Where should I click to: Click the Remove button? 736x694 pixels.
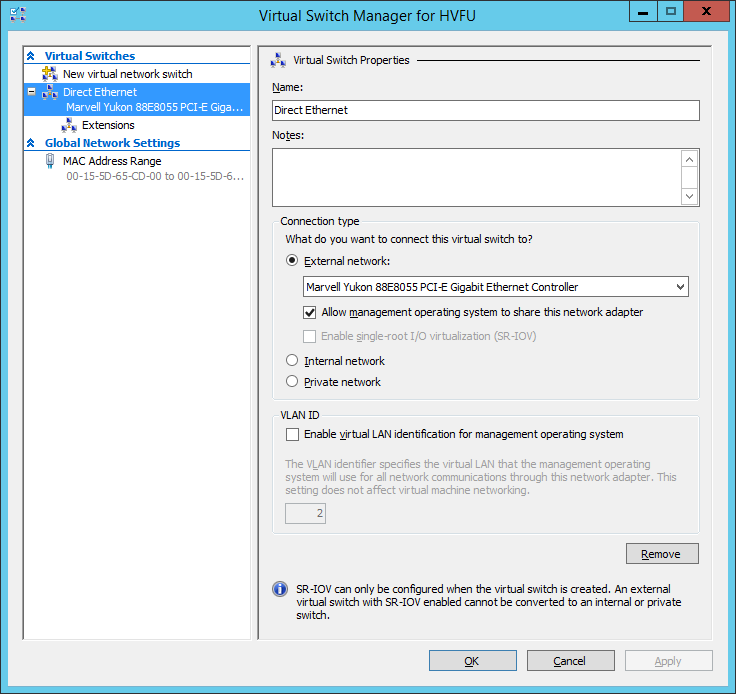tap(661, 554)
